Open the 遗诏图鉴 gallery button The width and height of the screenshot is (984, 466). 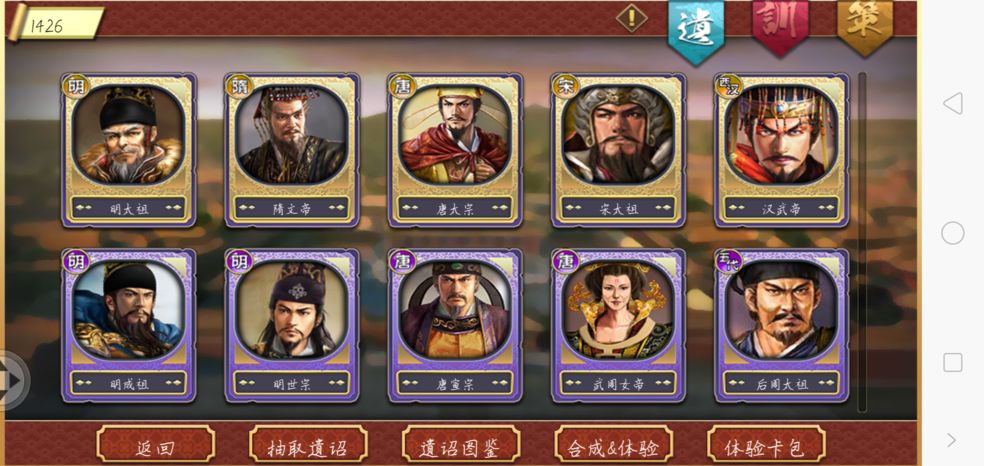pos(461,444)
